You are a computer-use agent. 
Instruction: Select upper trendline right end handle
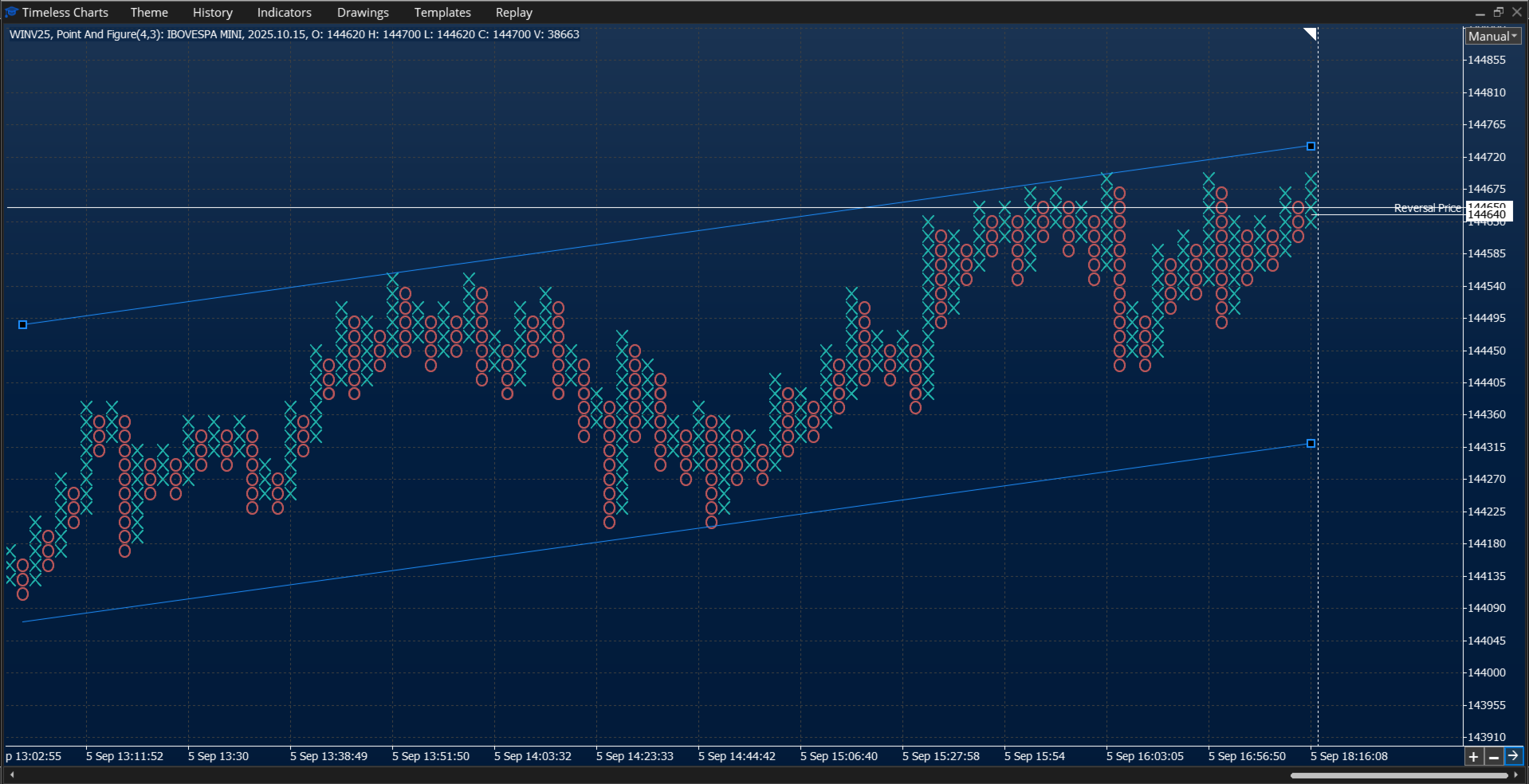pos(1311,147)
